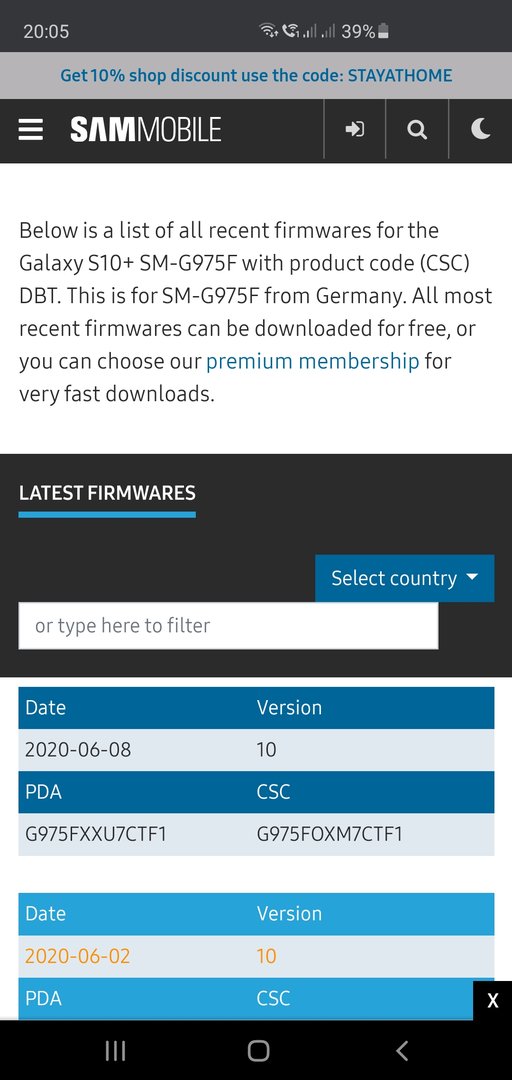Viewport: 512px width, 1080px height.
Task: Select the 2020-06-08 firmware row
Action: click(x=256, y=749)
